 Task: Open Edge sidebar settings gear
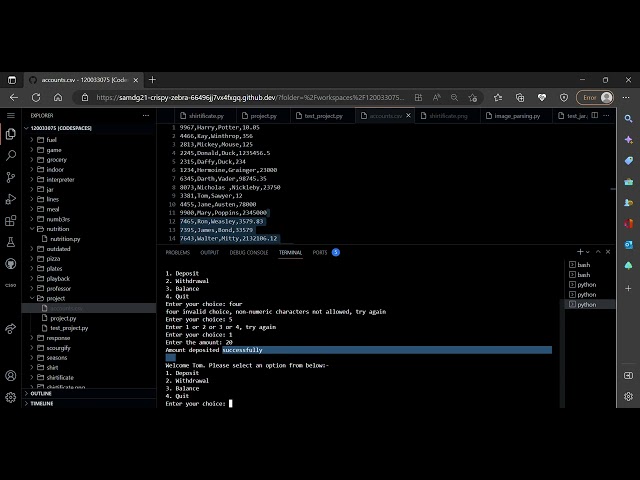coord(629,396)
